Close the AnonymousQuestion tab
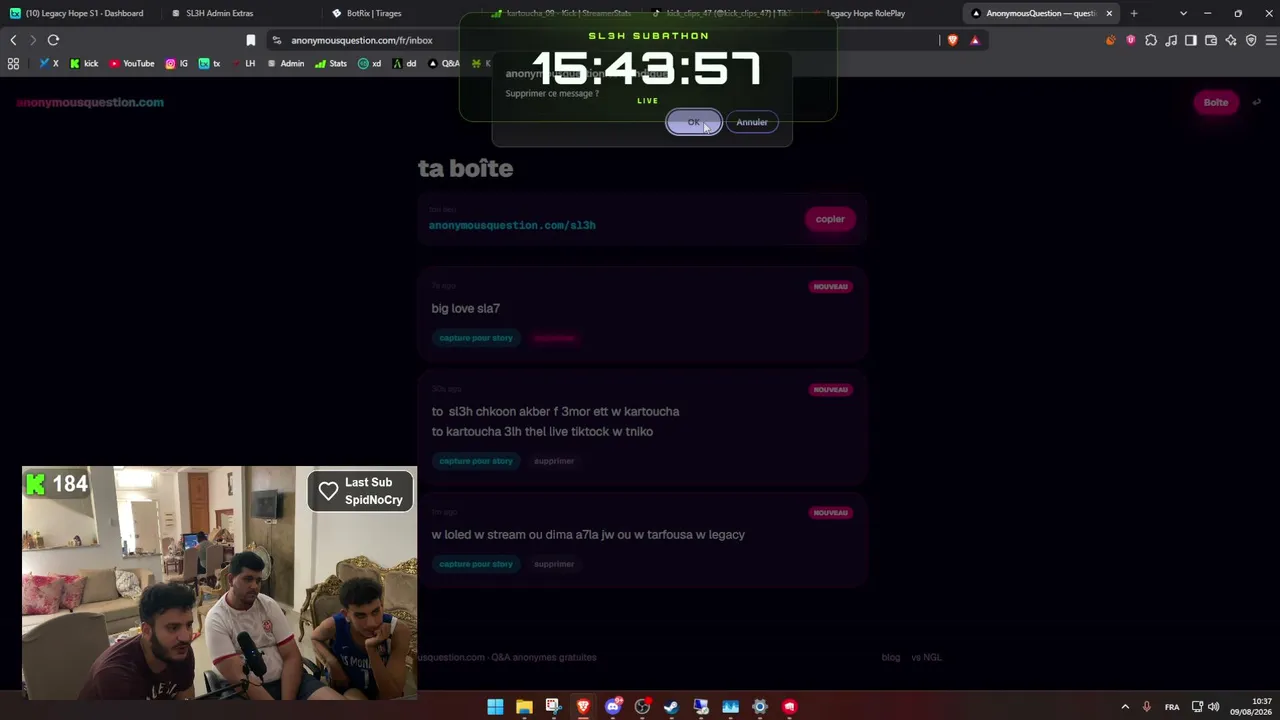This screenshot has width=1280, height=720. tap(1109, 13)
